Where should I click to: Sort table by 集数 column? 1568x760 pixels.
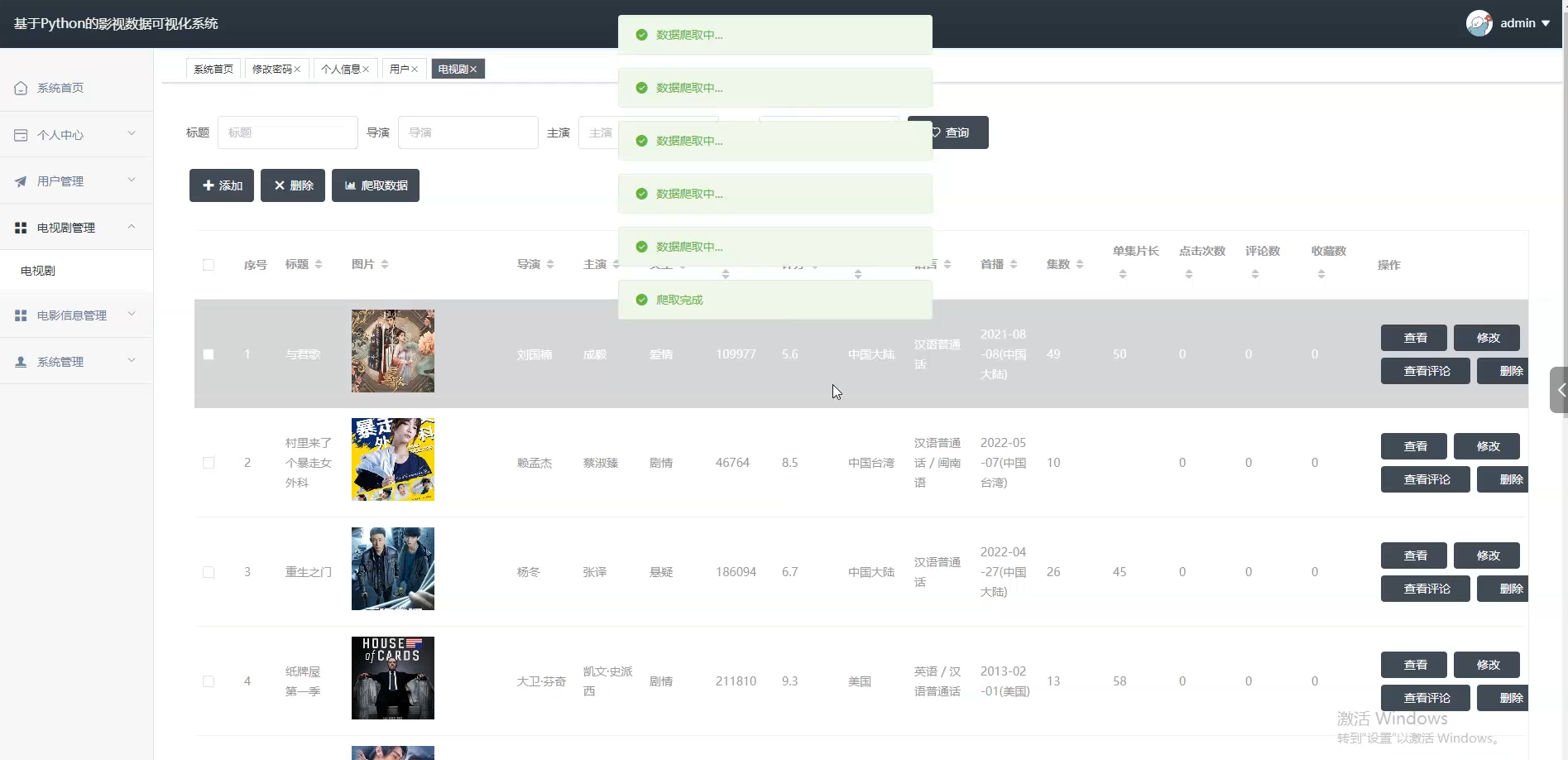click(1080, 264)
